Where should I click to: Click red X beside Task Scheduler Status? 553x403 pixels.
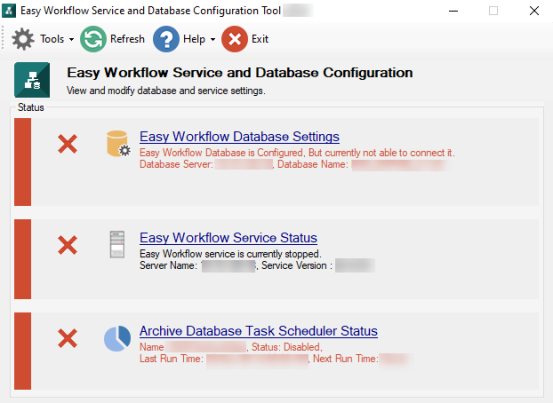(67, 338)
